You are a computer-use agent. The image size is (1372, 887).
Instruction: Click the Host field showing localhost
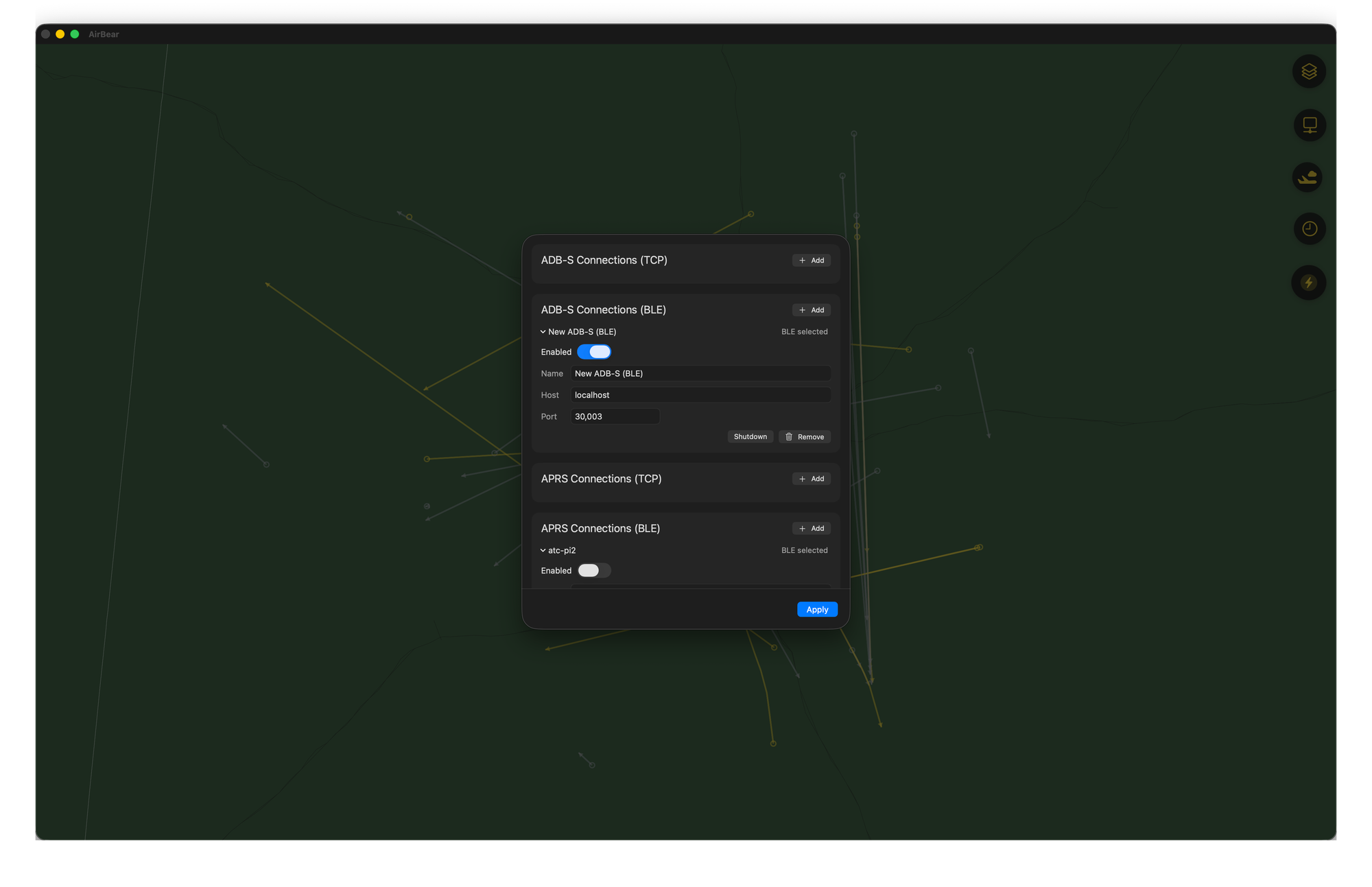(x=700, y=395)
